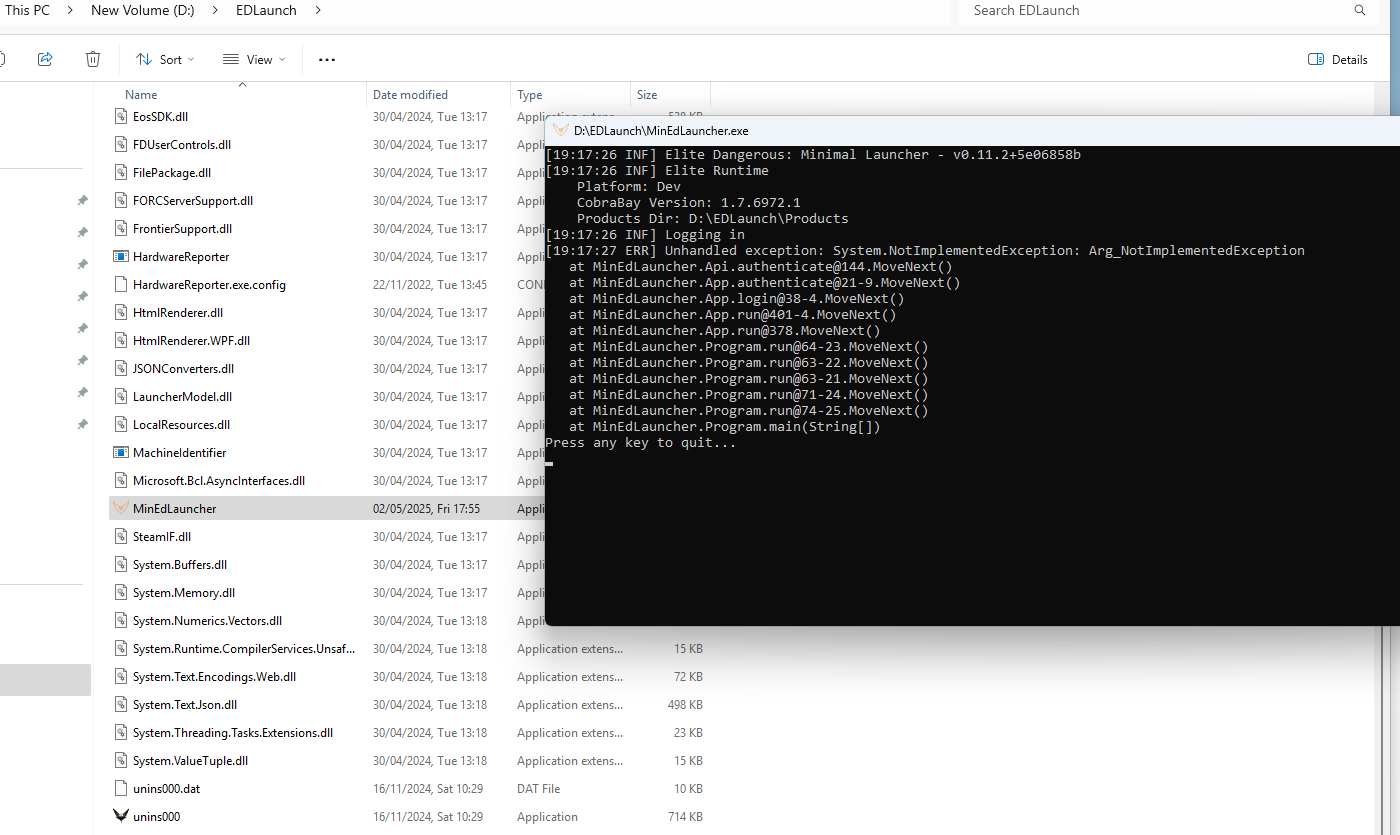Click System.Threading.Tasks.Extensions.dll file name
This screenshot has width=1400, height=835.
pos(233,733)
